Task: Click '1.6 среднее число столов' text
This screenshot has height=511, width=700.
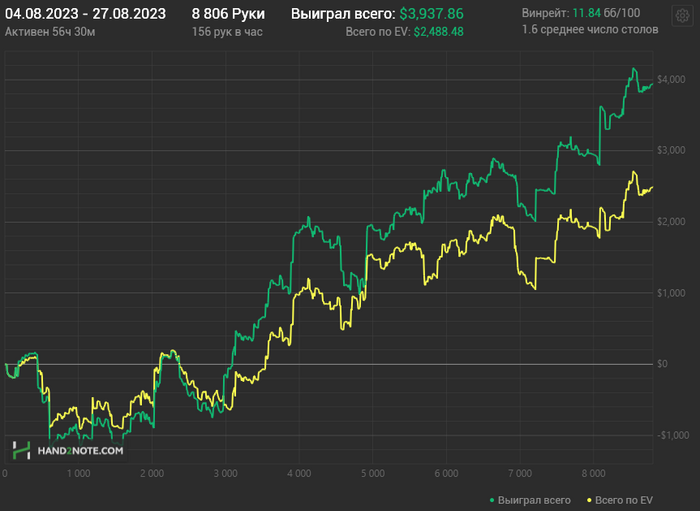Action: pos(590,30)
